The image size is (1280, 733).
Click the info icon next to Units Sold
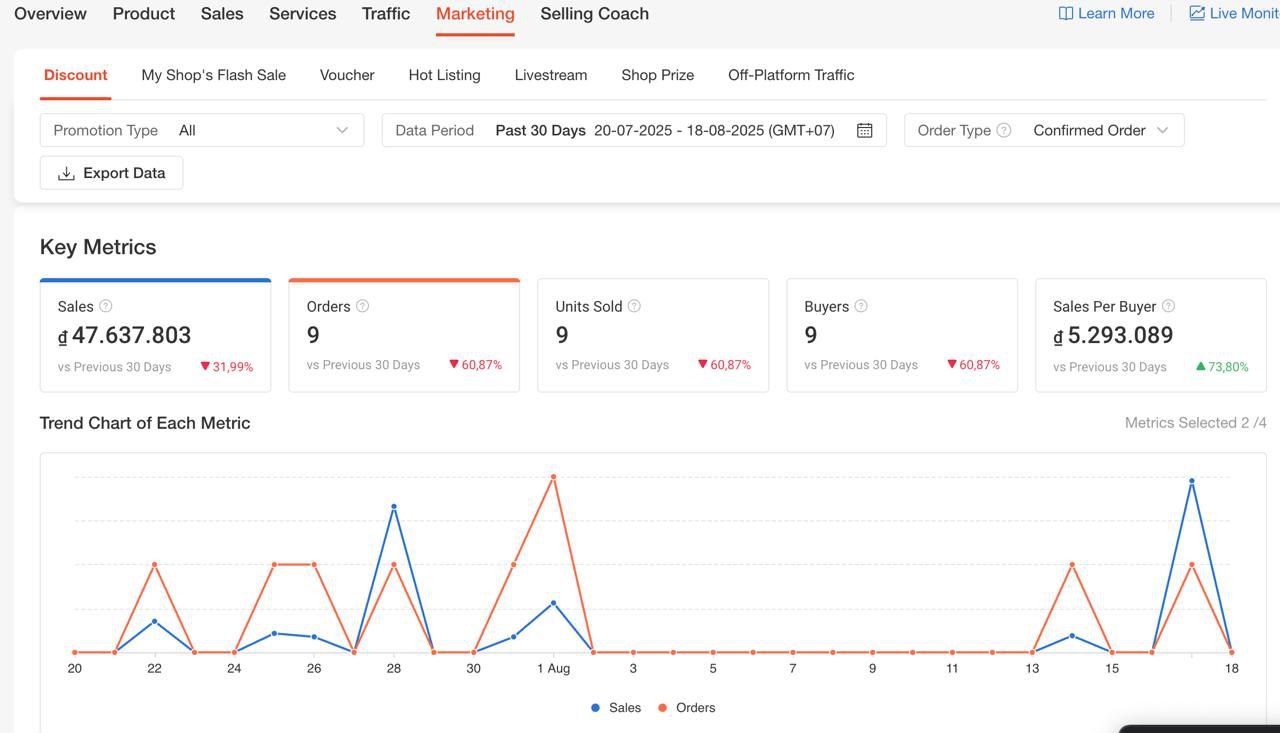[x=634, y=306]
